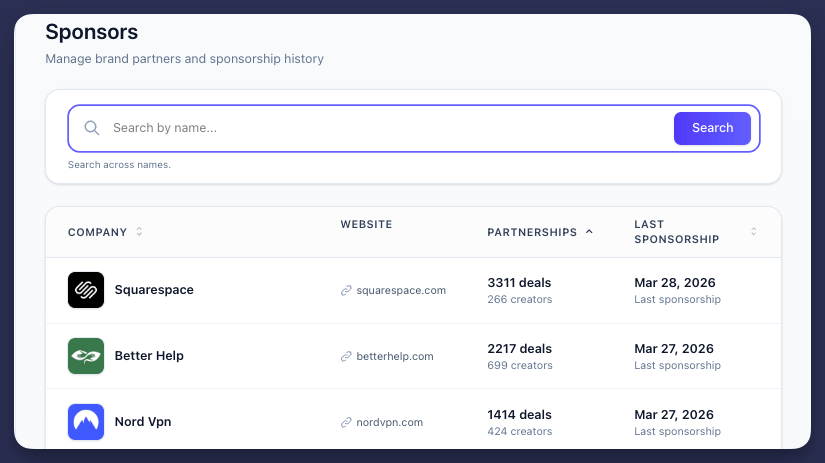Image resolution: width=825 pixels, height=463 pixels.
Task: Click Mar 28, 2026 date in Squarespace row
Action: tap(675, 283)
